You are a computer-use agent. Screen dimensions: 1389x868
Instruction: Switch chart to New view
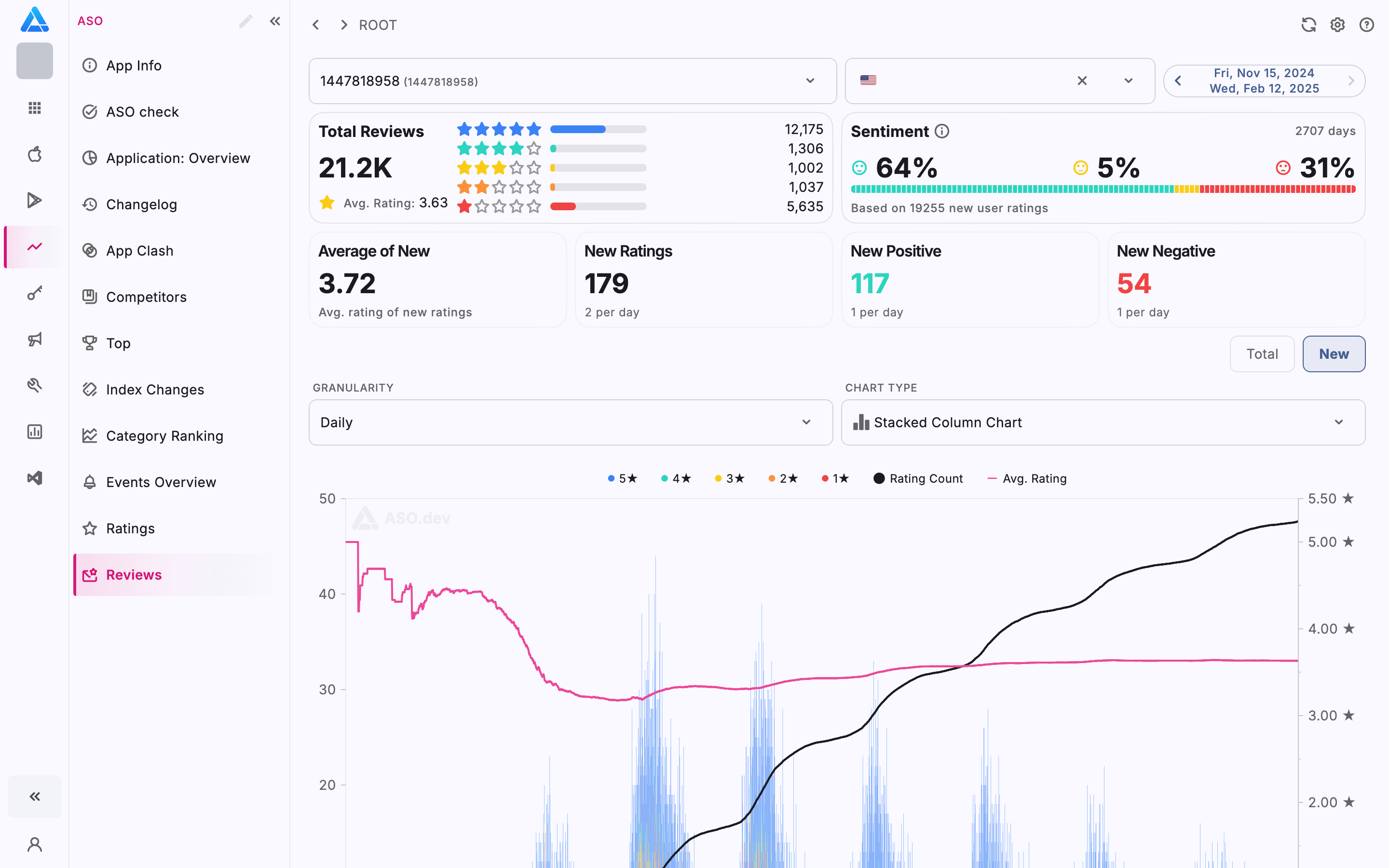click(x=1334, y=354)
